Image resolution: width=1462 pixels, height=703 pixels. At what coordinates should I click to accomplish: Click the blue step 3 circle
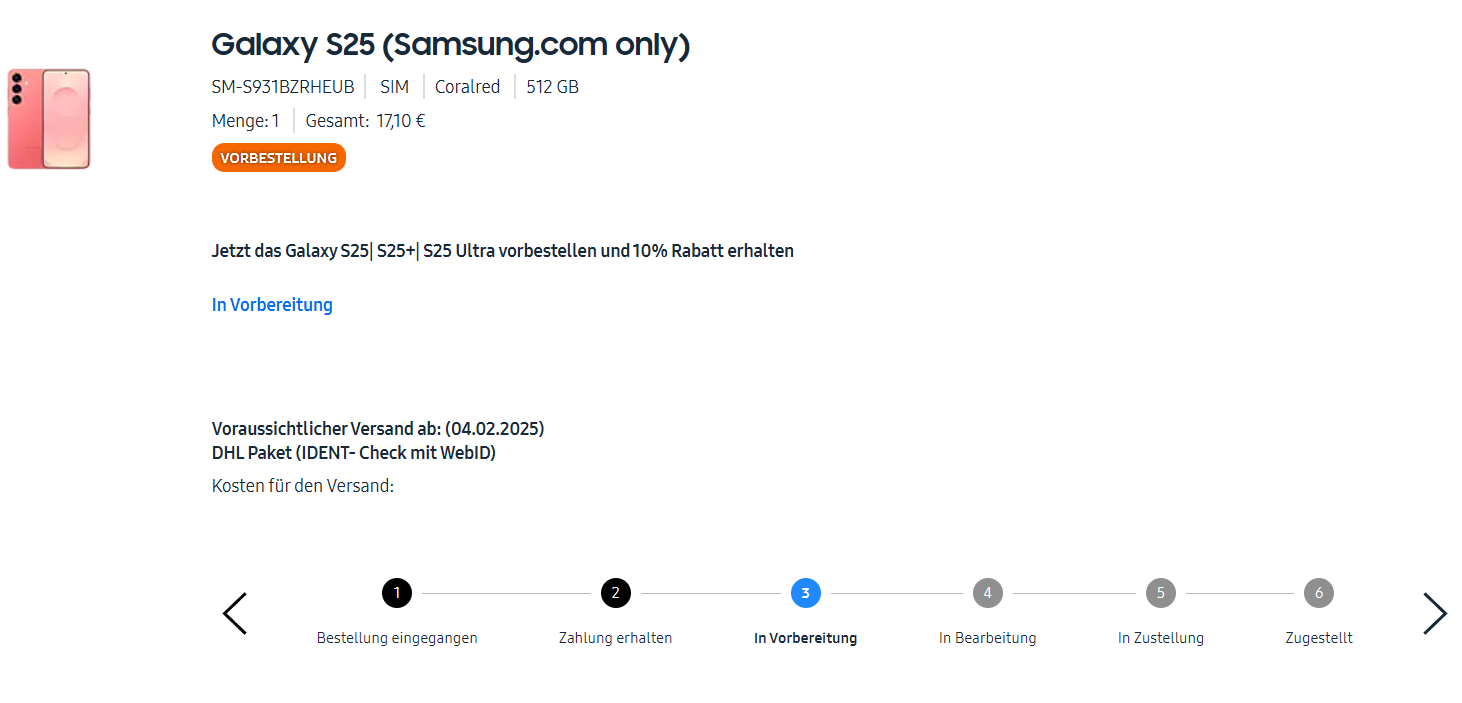point(805,593)
